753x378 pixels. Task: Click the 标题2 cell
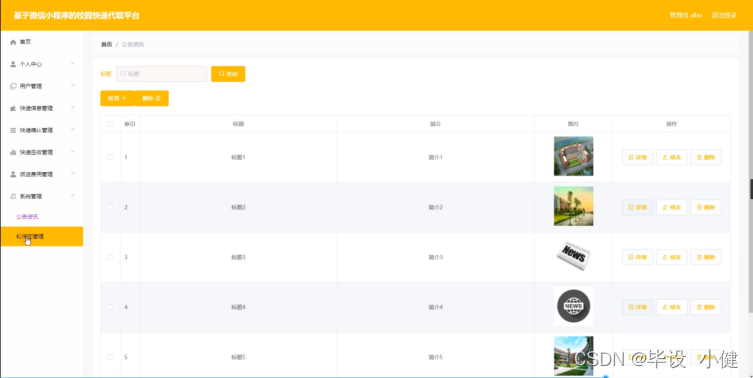(x=238, y=207)
